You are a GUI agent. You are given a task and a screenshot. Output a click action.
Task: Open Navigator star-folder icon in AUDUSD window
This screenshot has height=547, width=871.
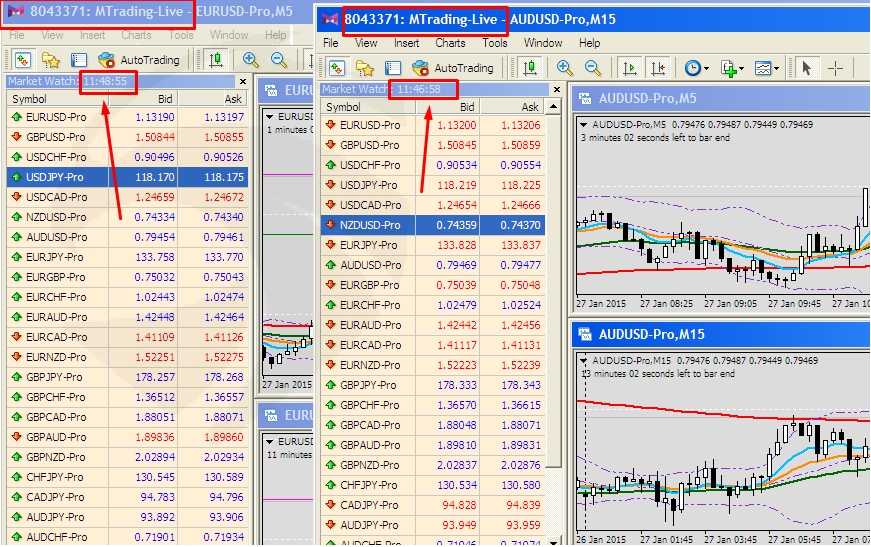coord(365,68)
